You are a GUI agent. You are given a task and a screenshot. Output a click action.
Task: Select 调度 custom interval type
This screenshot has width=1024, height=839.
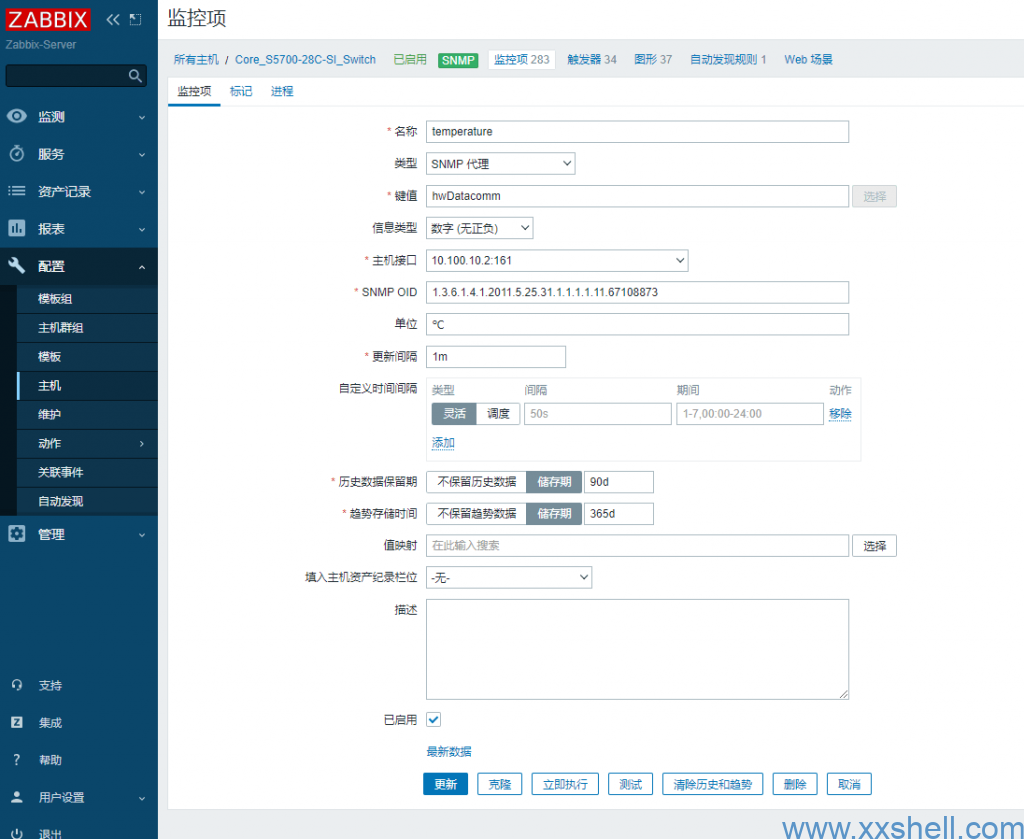click(498, 414)
